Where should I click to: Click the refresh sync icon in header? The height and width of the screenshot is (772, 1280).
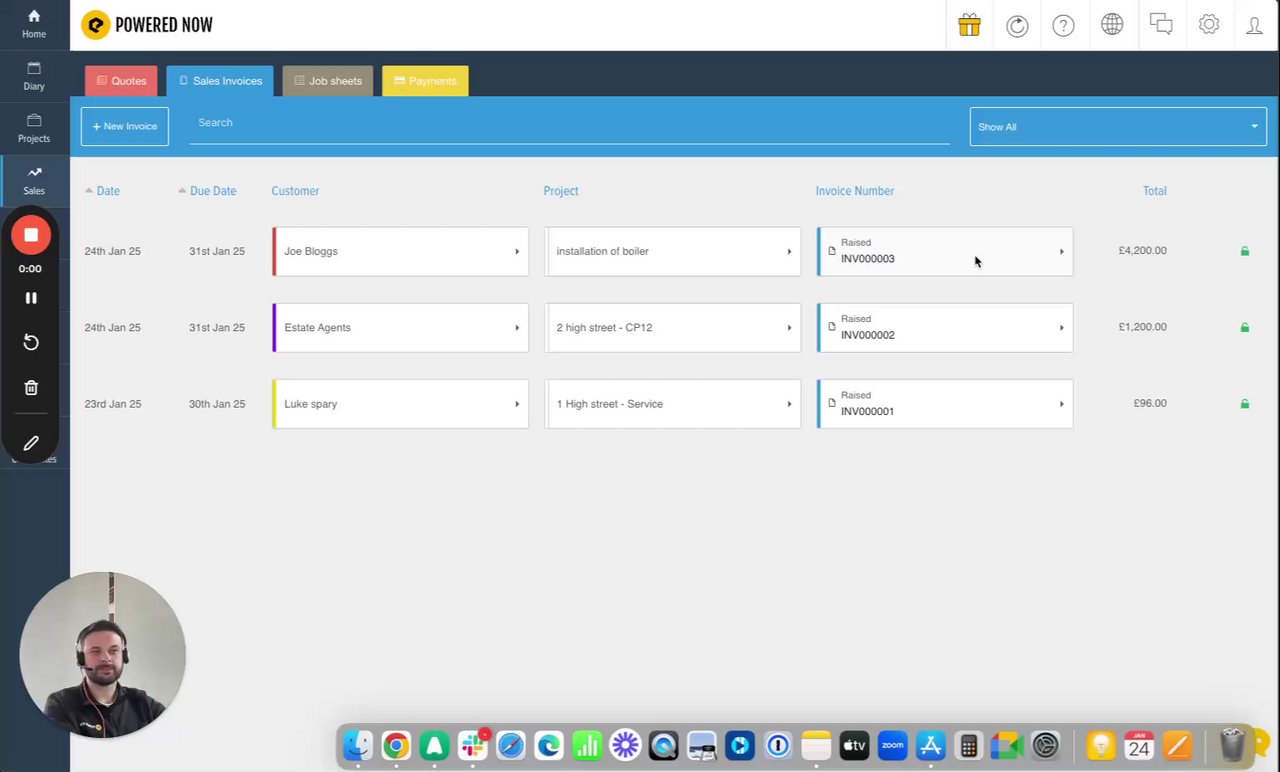click(1017, 26)
